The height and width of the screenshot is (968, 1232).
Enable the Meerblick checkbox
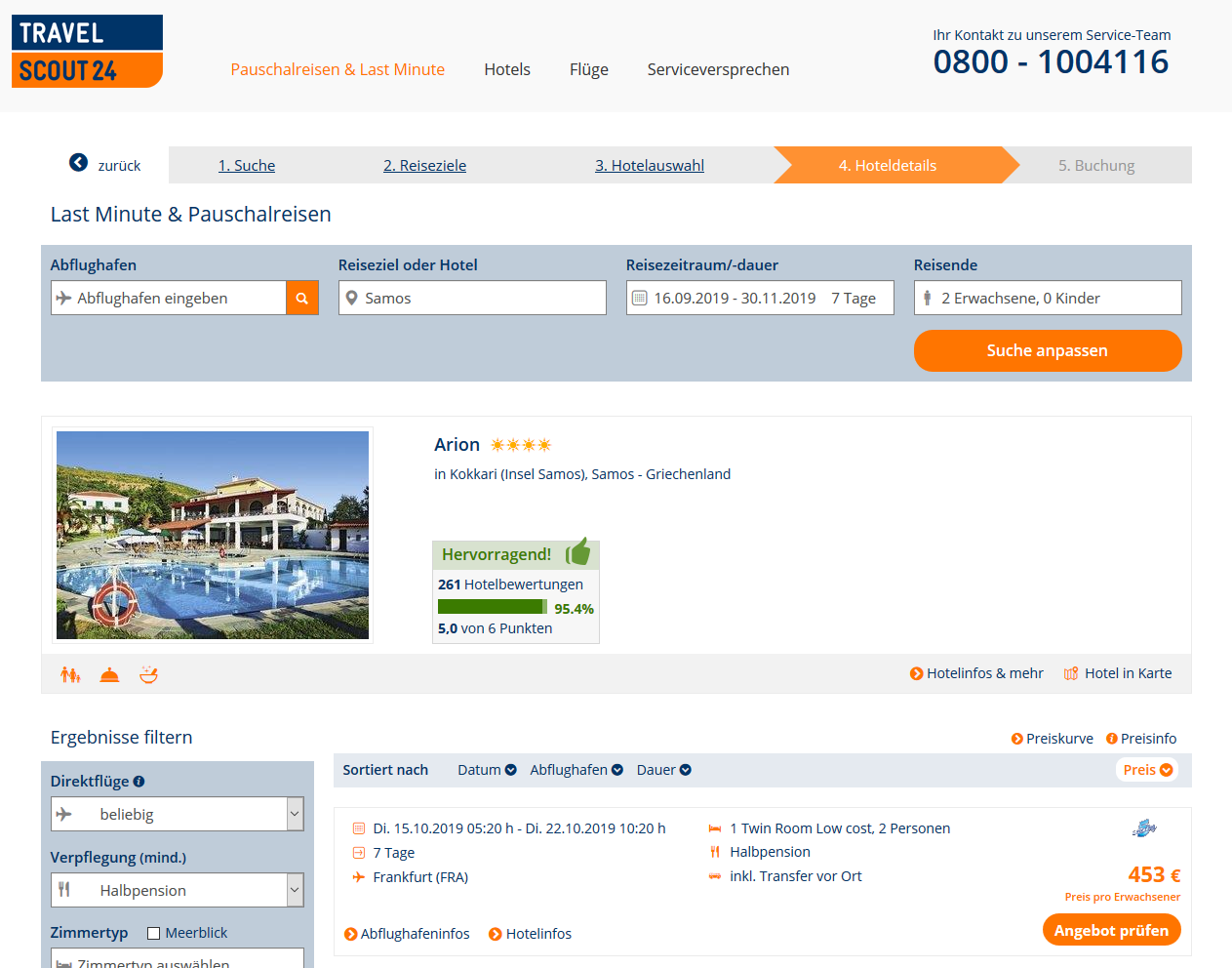153,934
